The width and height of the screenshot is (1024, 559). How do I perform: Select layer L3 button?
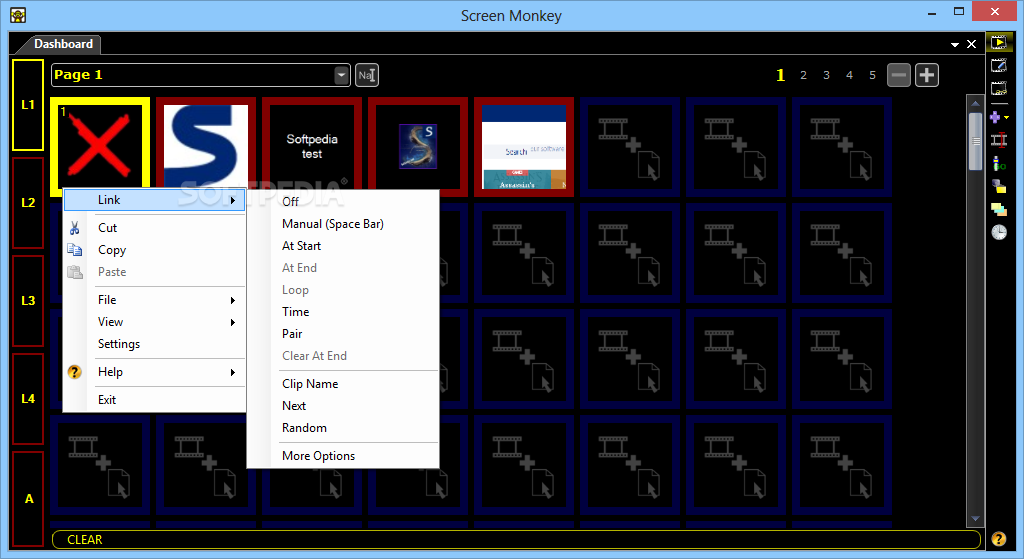(28, 300)
